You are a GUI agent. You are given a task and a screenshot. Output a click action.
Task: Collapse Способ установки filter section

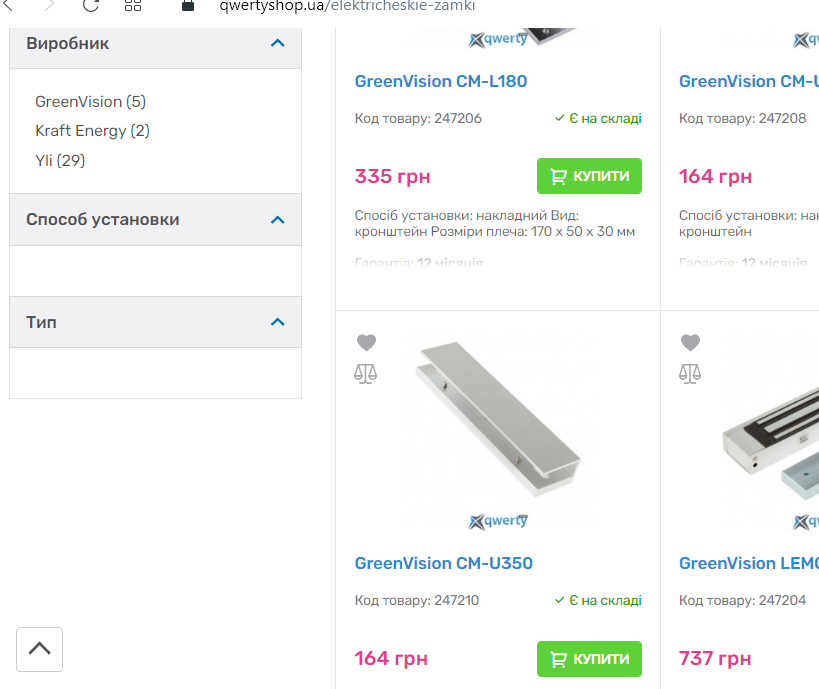pos(278,219)
